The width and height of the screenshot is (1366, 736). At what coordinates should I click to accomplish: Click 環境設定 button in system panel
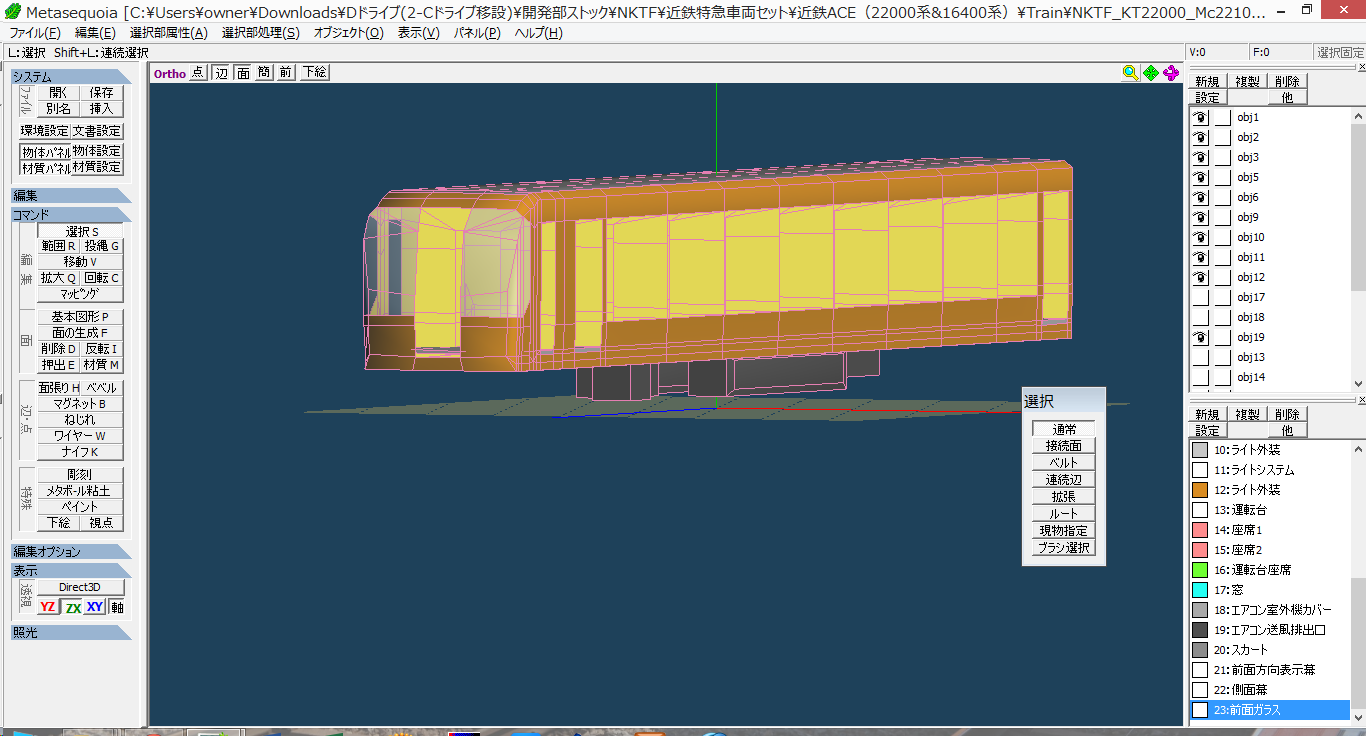click(45, 131)
